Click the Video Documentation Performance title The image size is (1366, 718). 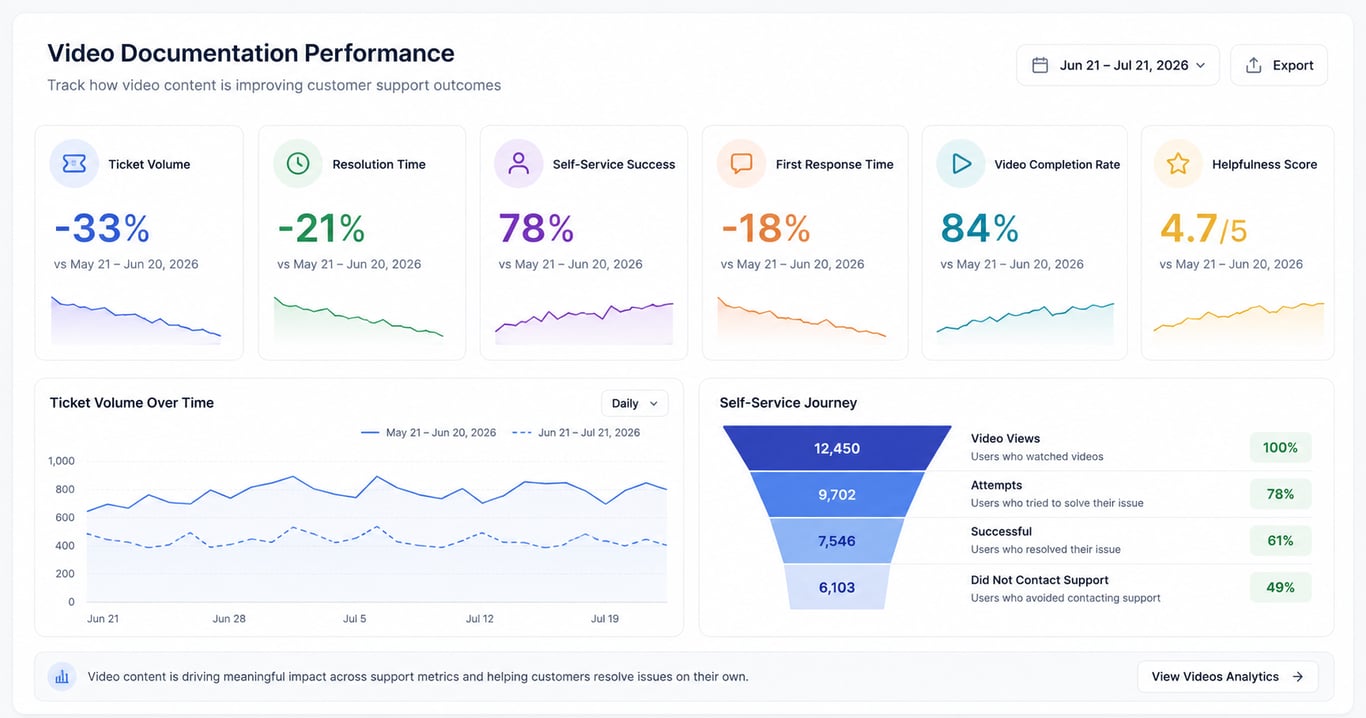[x=251, y=53]
